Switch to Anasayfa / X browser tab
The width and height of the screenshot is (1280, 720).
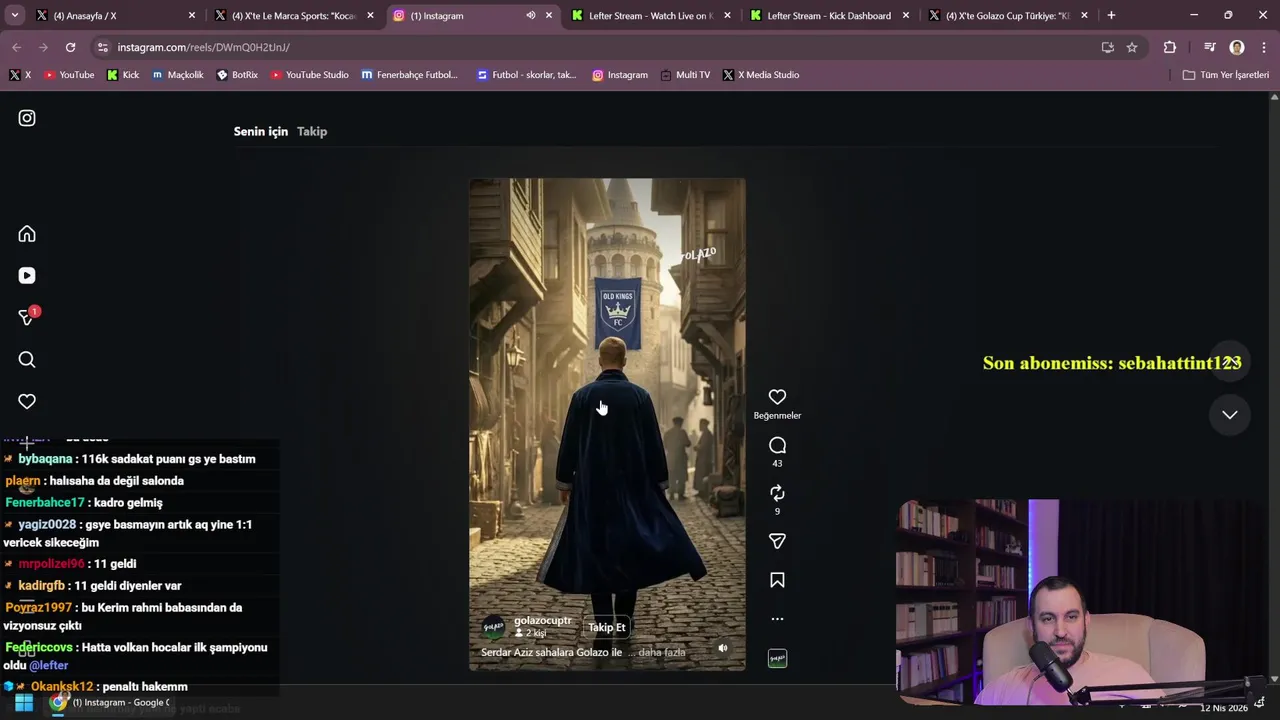[116, 15]
